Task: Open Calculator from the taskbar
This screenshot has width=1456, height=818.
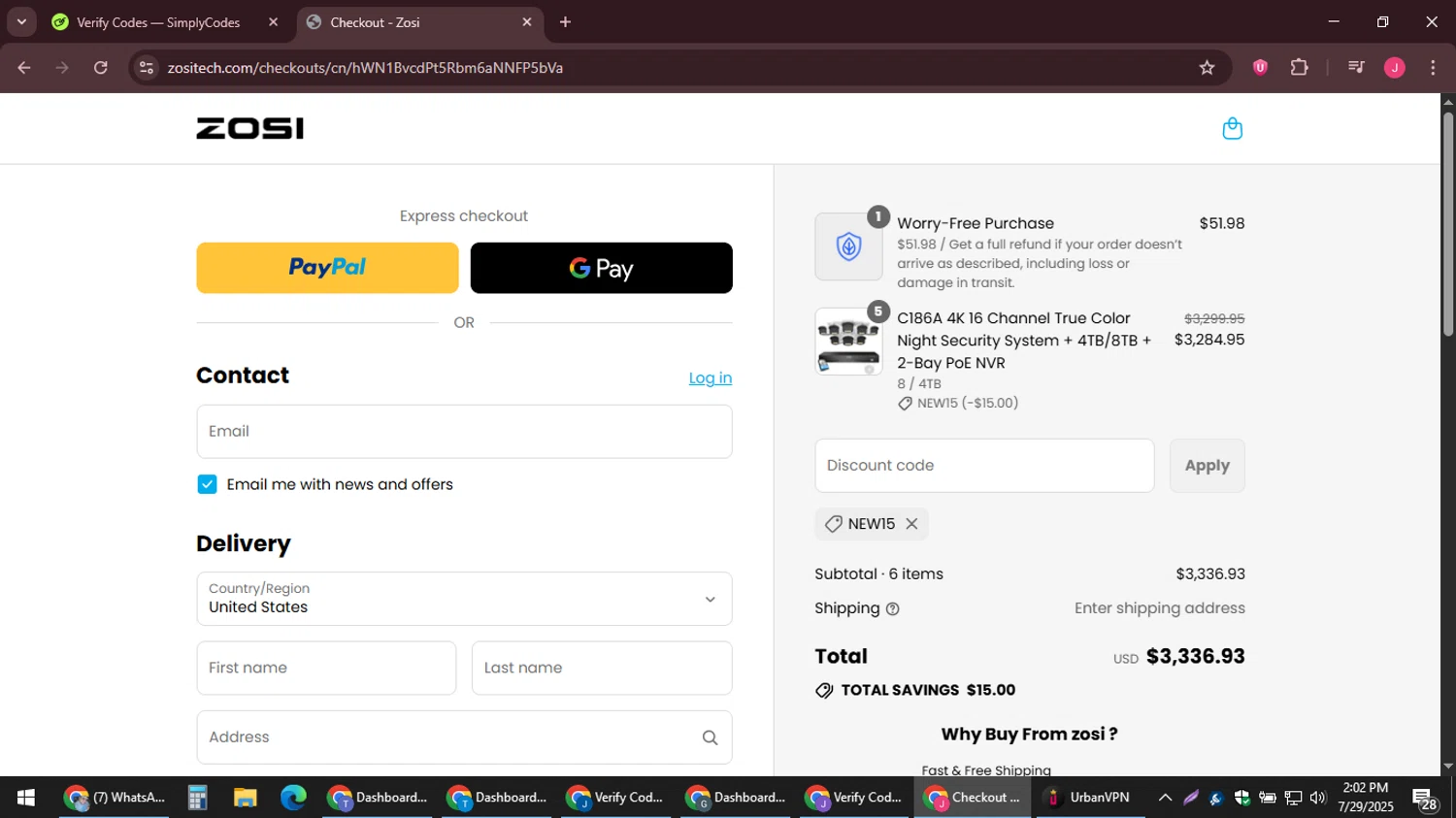Action: 198,798
